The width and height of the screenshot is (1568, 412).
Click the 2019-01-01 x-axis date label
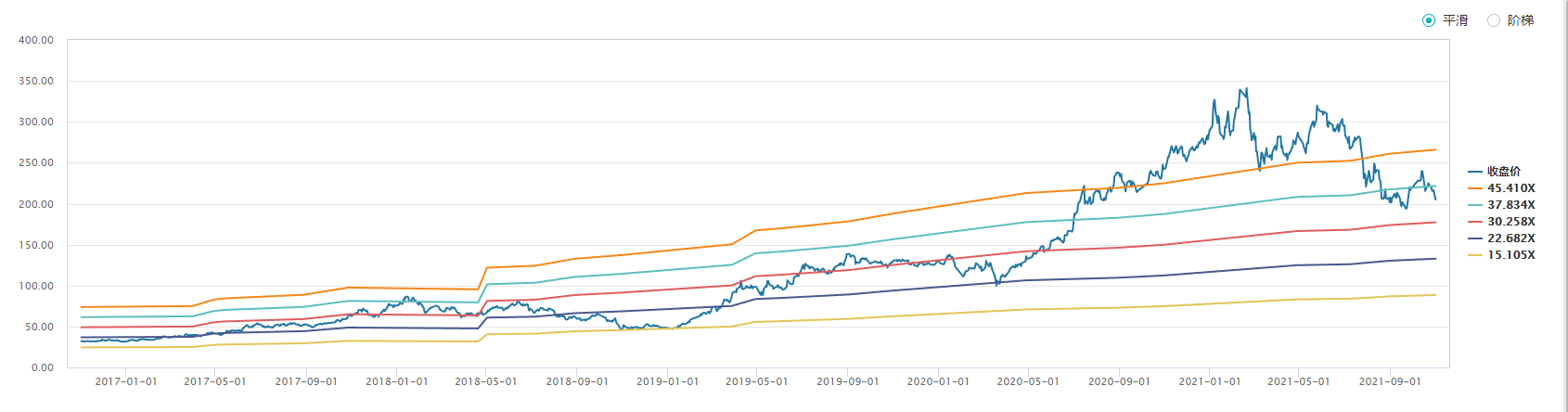[668, 381]
